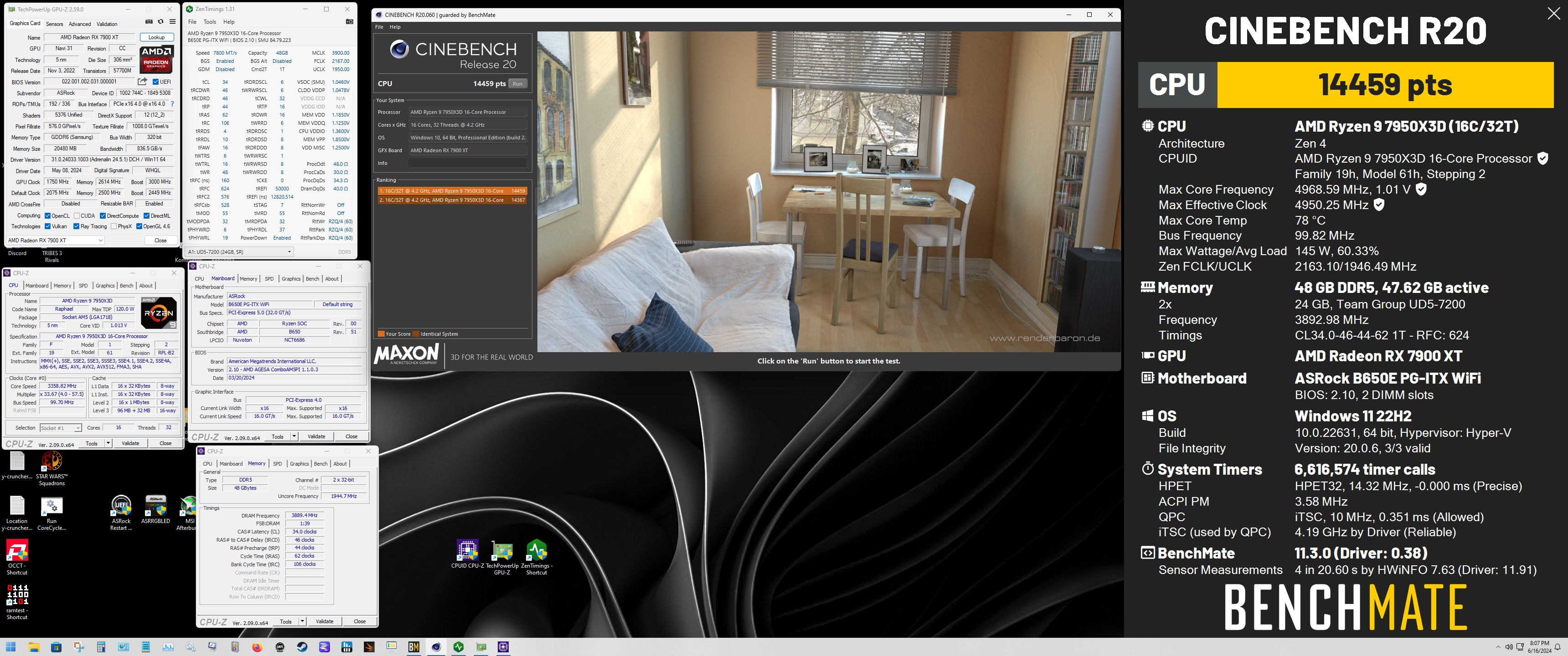
Task: Open the ZenTimings desktop shortcut
Action: (536, 557)
